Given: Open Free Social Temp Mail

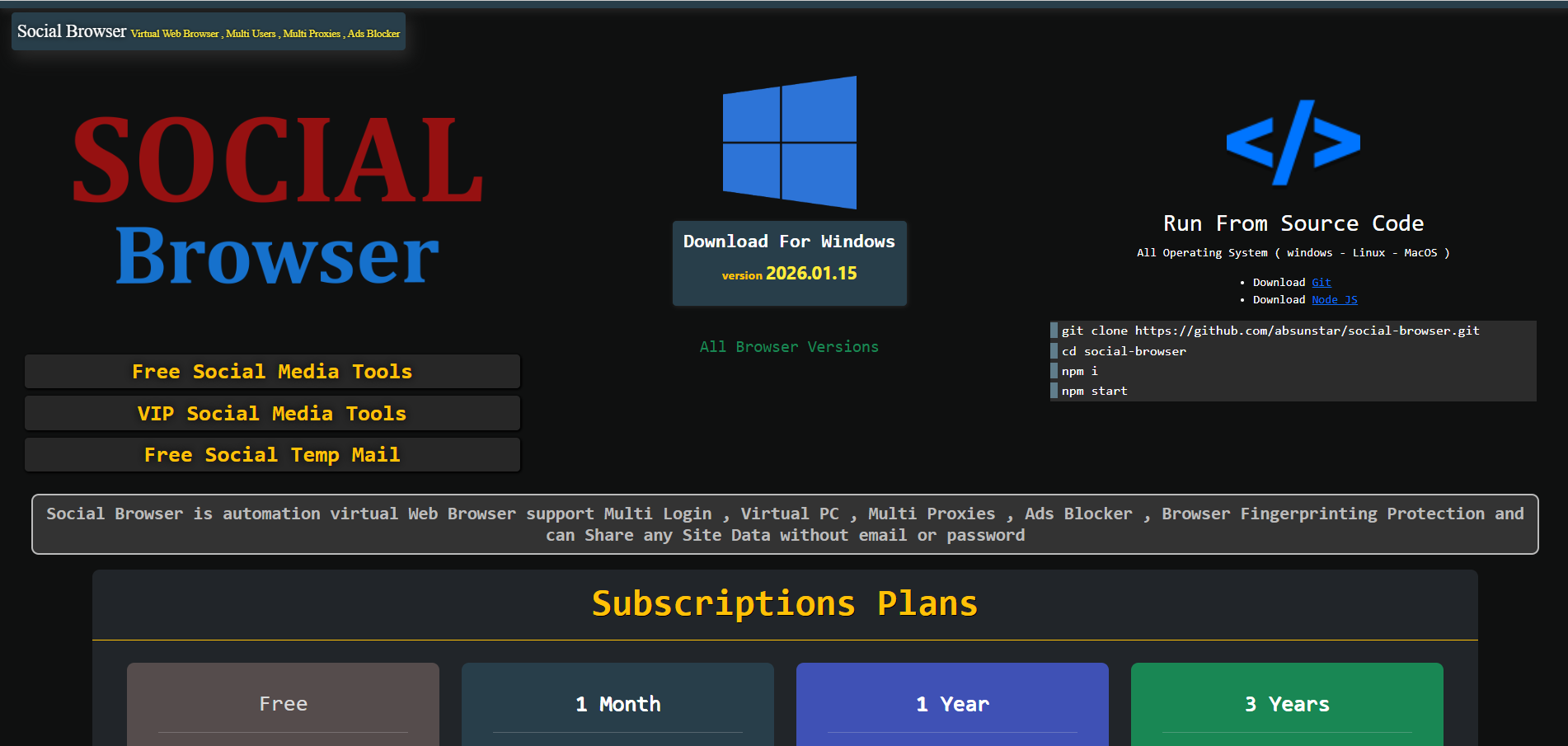Looking at the screenshot, I should [x=272, y=454].
